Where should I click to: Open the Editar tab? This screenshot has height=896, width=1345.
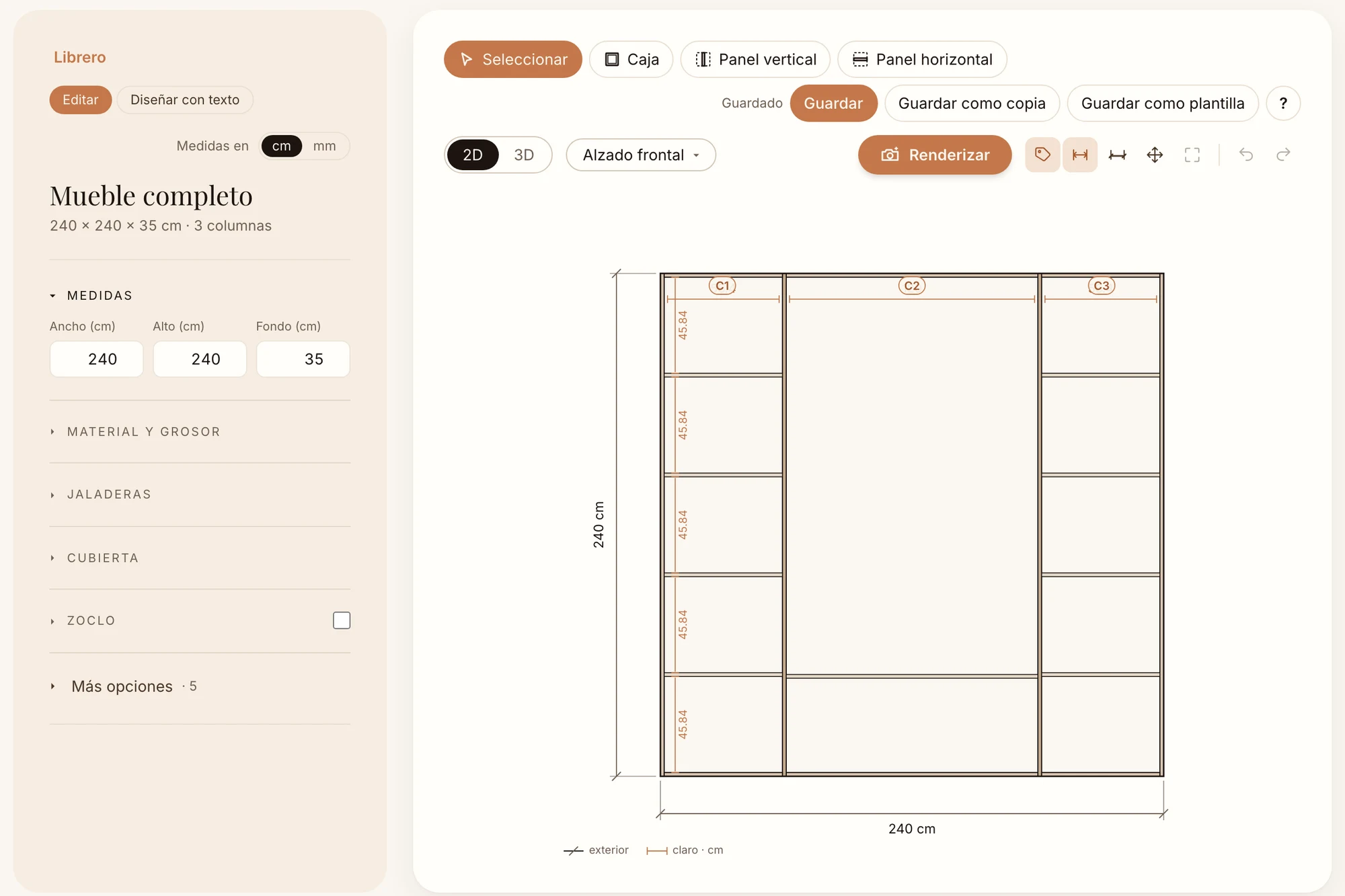coord(81,99)
